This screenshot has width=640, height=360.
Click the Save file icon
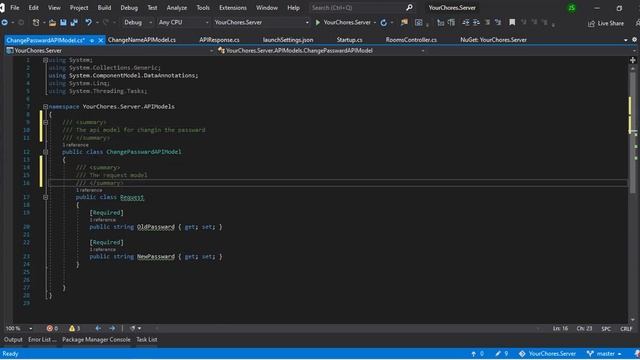(x=63, y=22)
